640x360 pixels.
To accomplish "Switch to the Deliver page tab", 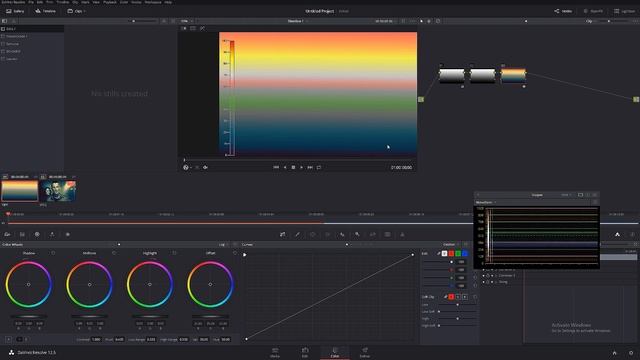I will 365,353.
